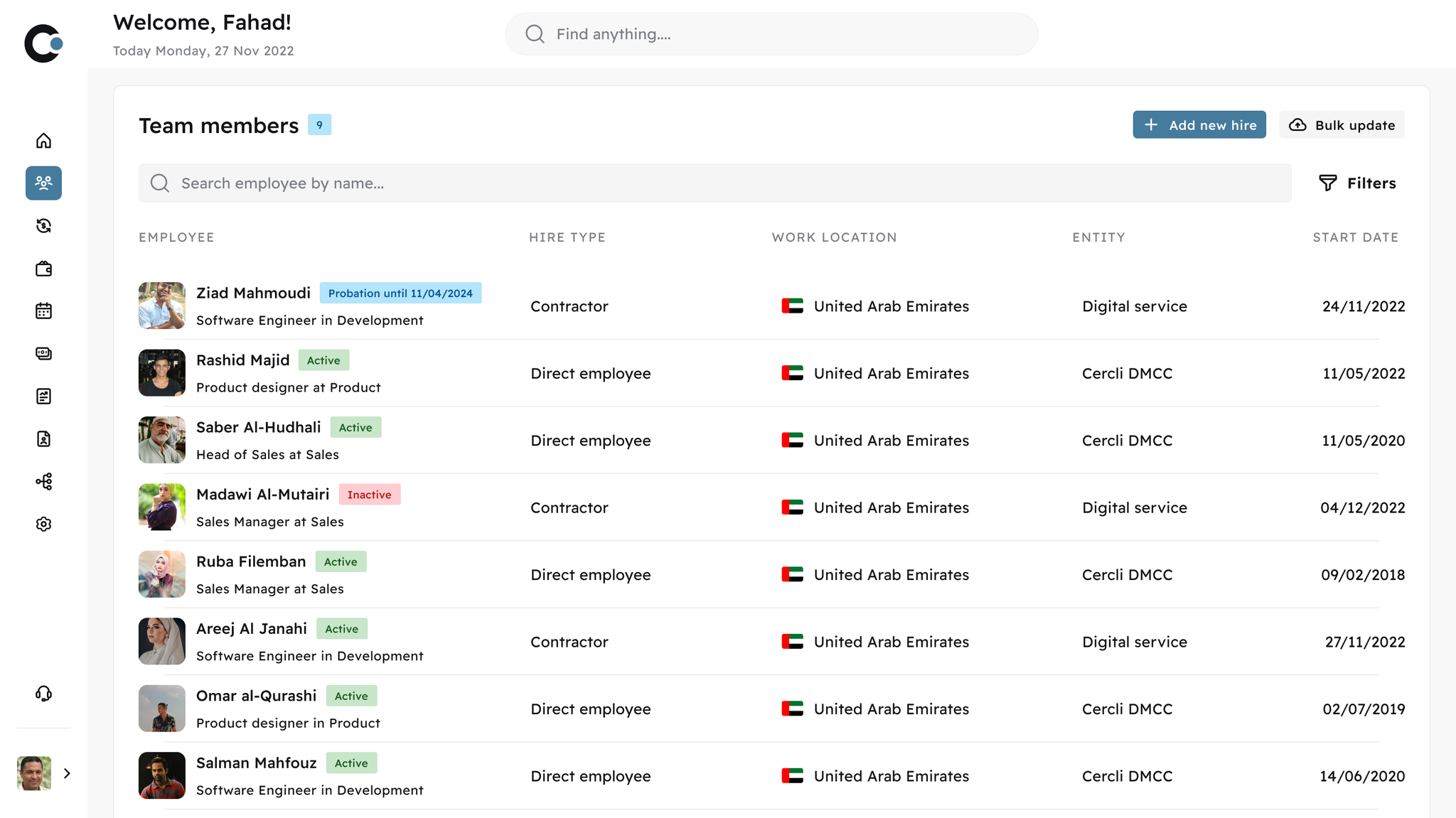Click Ziad Mahmoudi's avatar photo
The image size is (1456, 818).
pyautogui.click(x=162, y=306)
